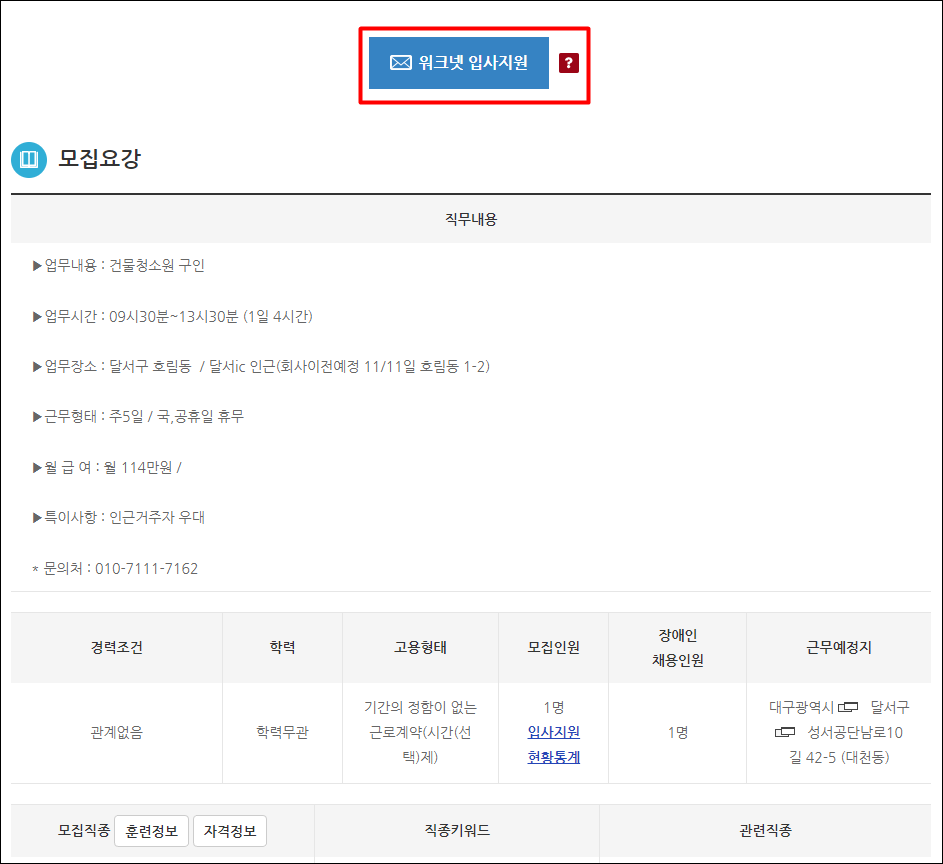Select the 모집요강 heading text
This screenshot has height=864, width=943.
pyautogui.click(x=99, y=159)
